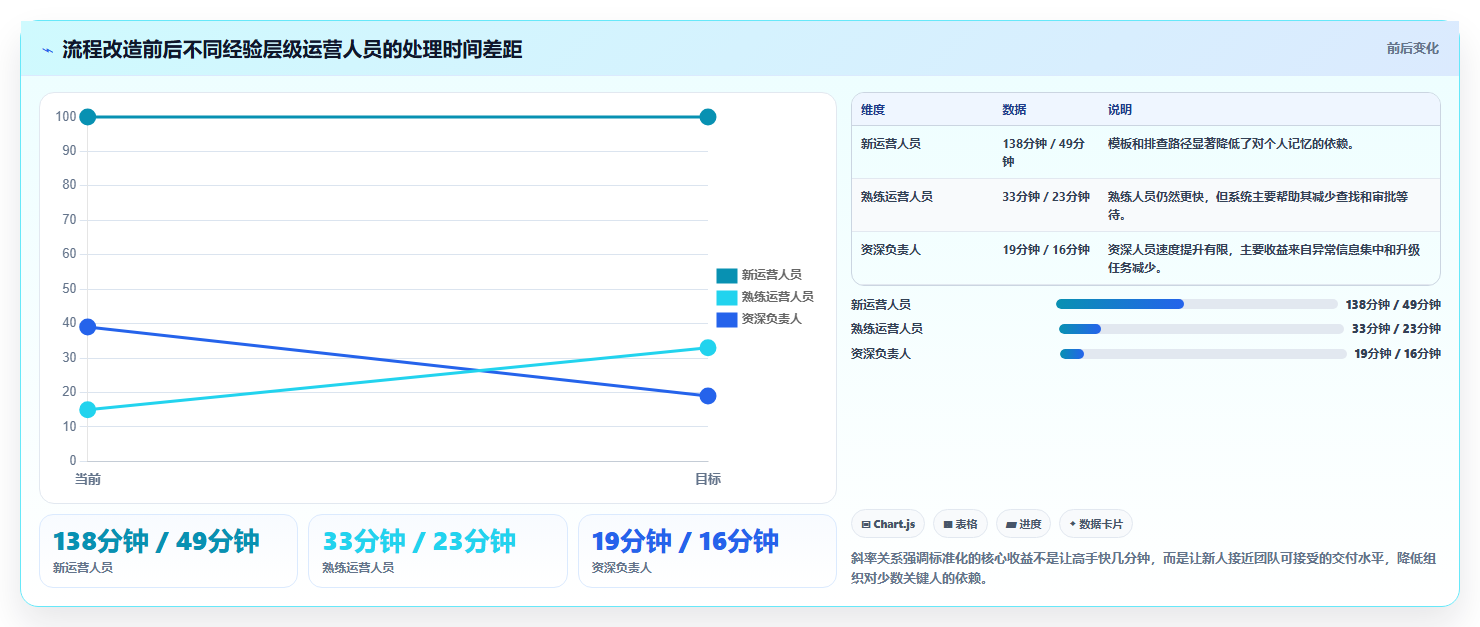Click the 新运营人员 data point at 目标
The image size is (1480, 627).
708,117
